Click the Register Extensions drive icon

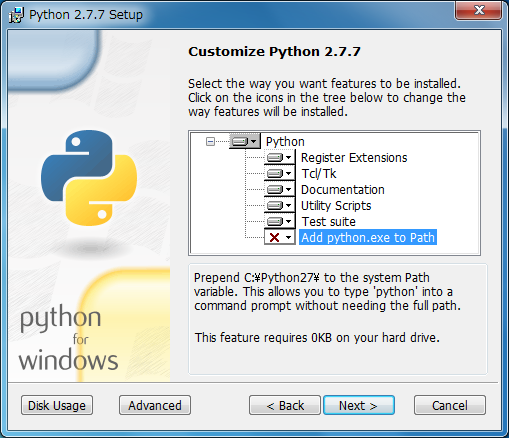click(x=275, y=158)
